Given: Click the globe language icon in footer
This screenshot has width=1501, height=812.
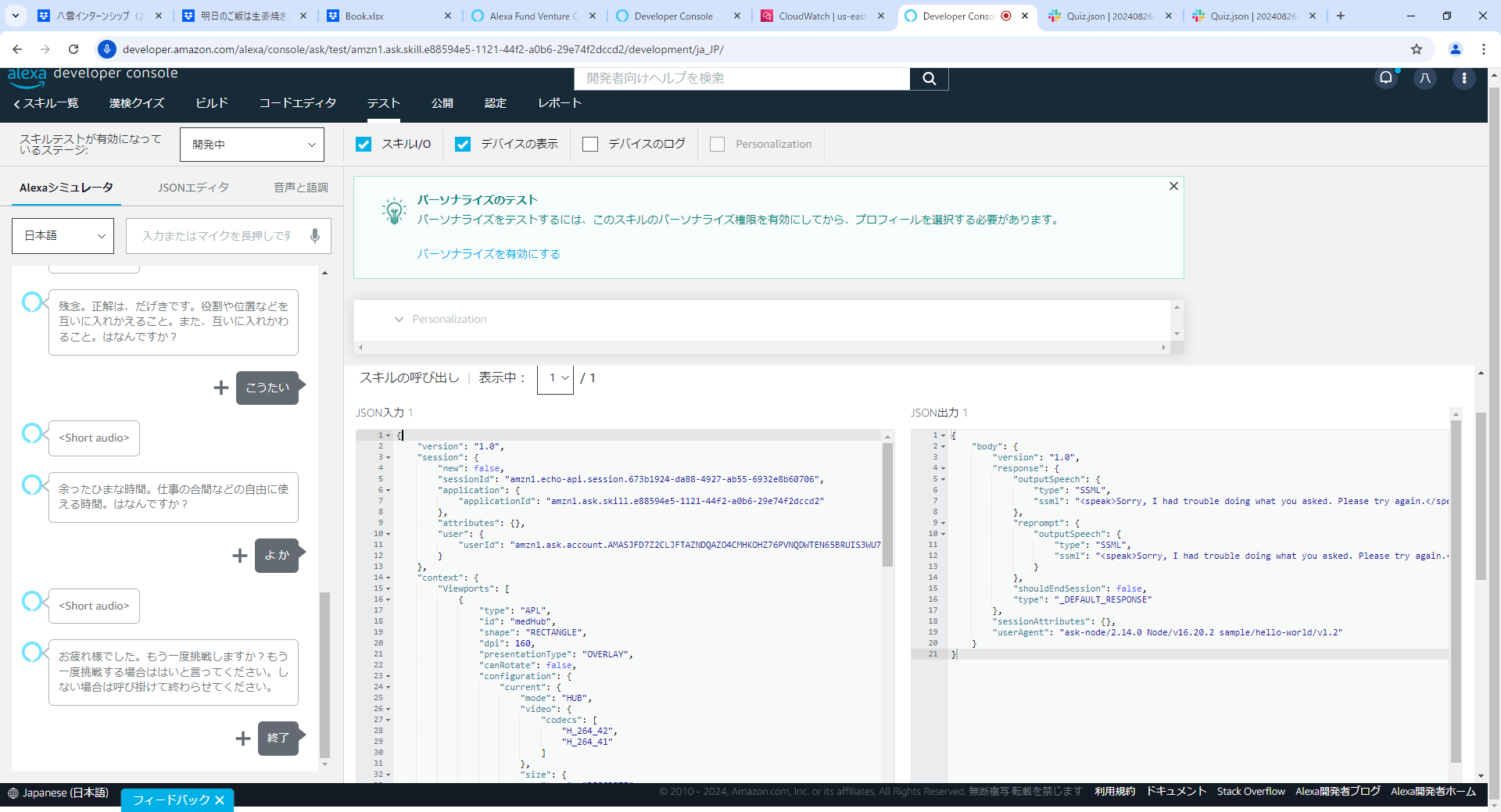Looking at the screenshot, I should click(13, 793).
